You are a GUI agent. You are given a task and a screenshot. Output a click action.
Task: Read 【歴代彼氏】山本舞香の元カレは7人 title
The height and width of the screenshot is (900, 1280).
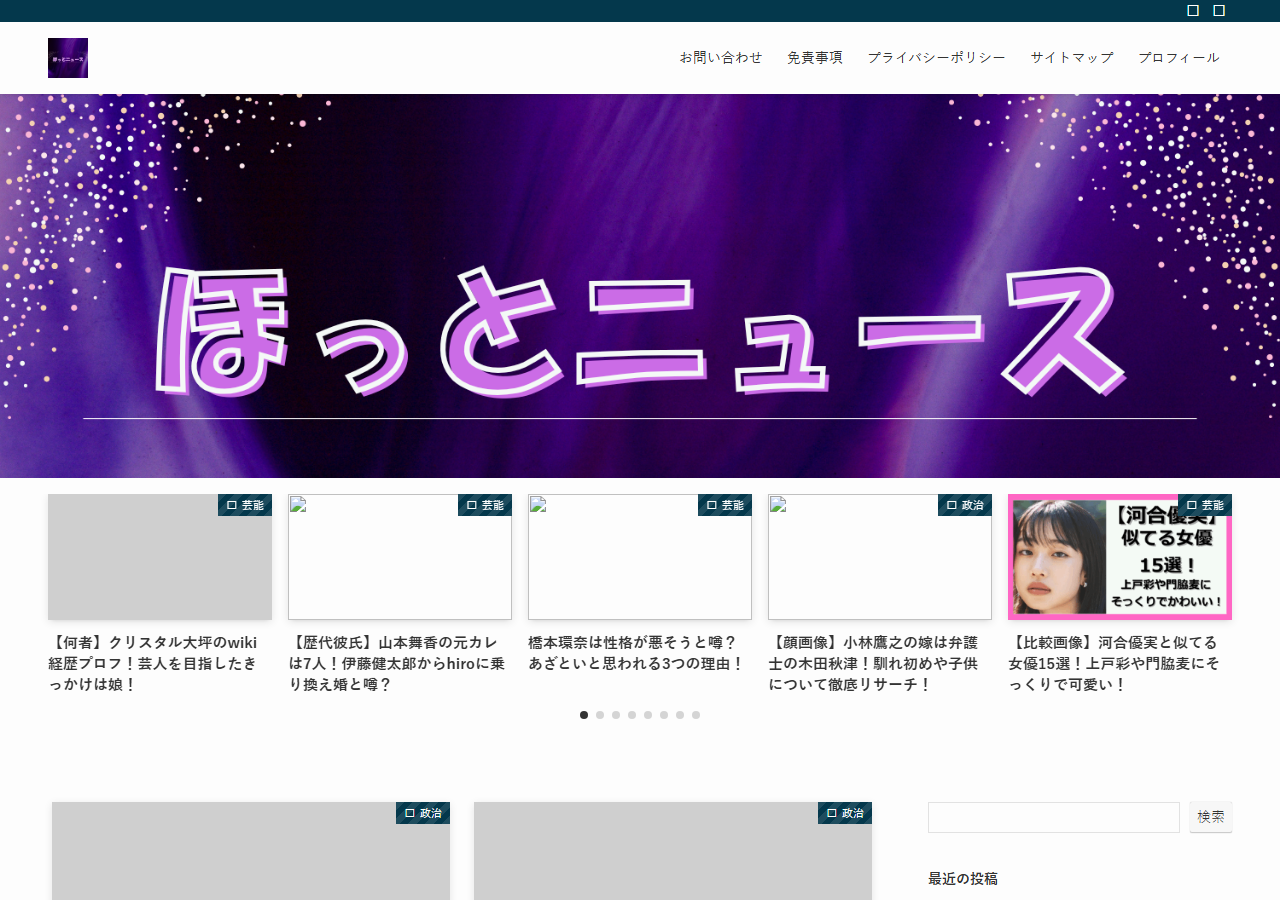pos(397,663)
